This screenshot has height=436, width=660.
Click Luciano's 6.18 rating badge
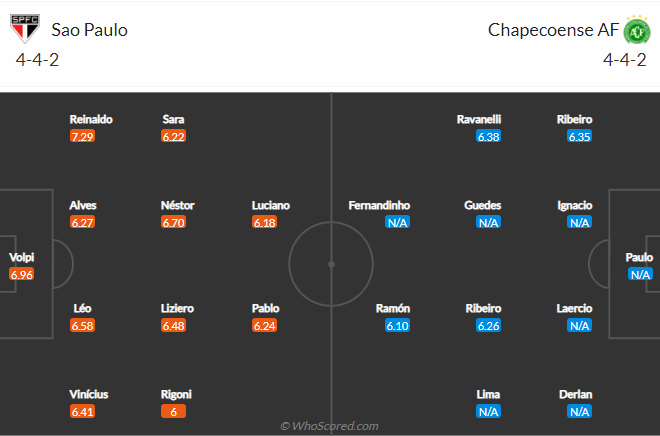264,222
